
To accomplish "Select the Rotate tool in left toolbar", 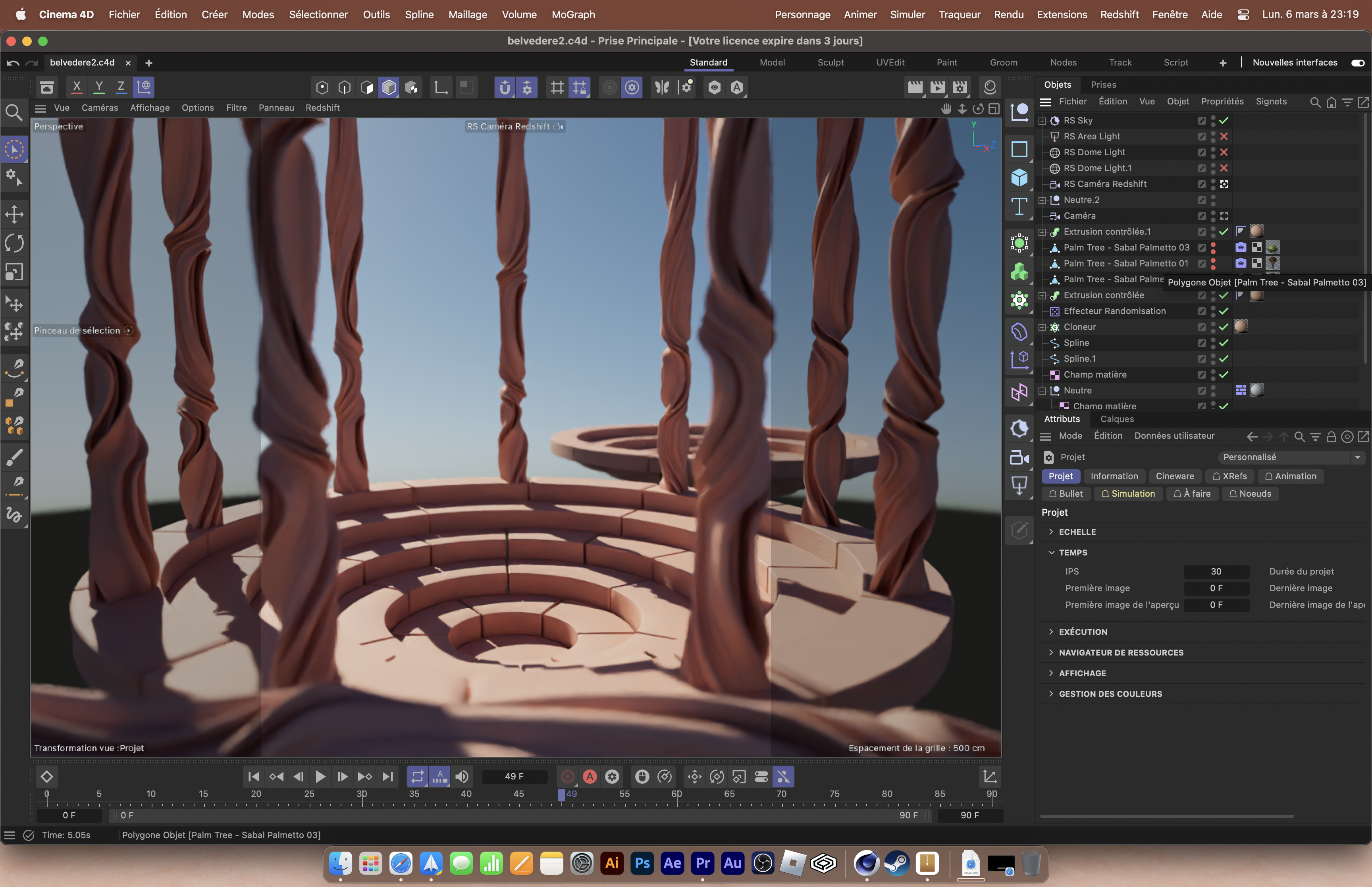I will click(14, 243).
